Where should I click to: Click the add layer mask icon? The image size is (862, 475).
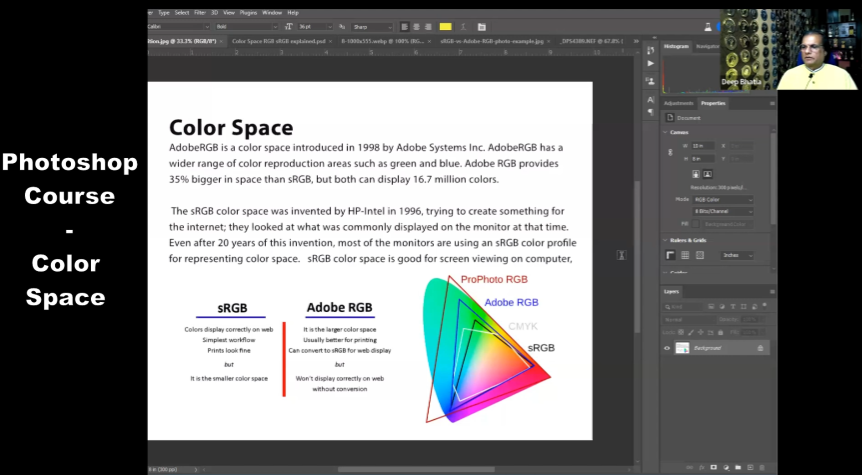712,466
